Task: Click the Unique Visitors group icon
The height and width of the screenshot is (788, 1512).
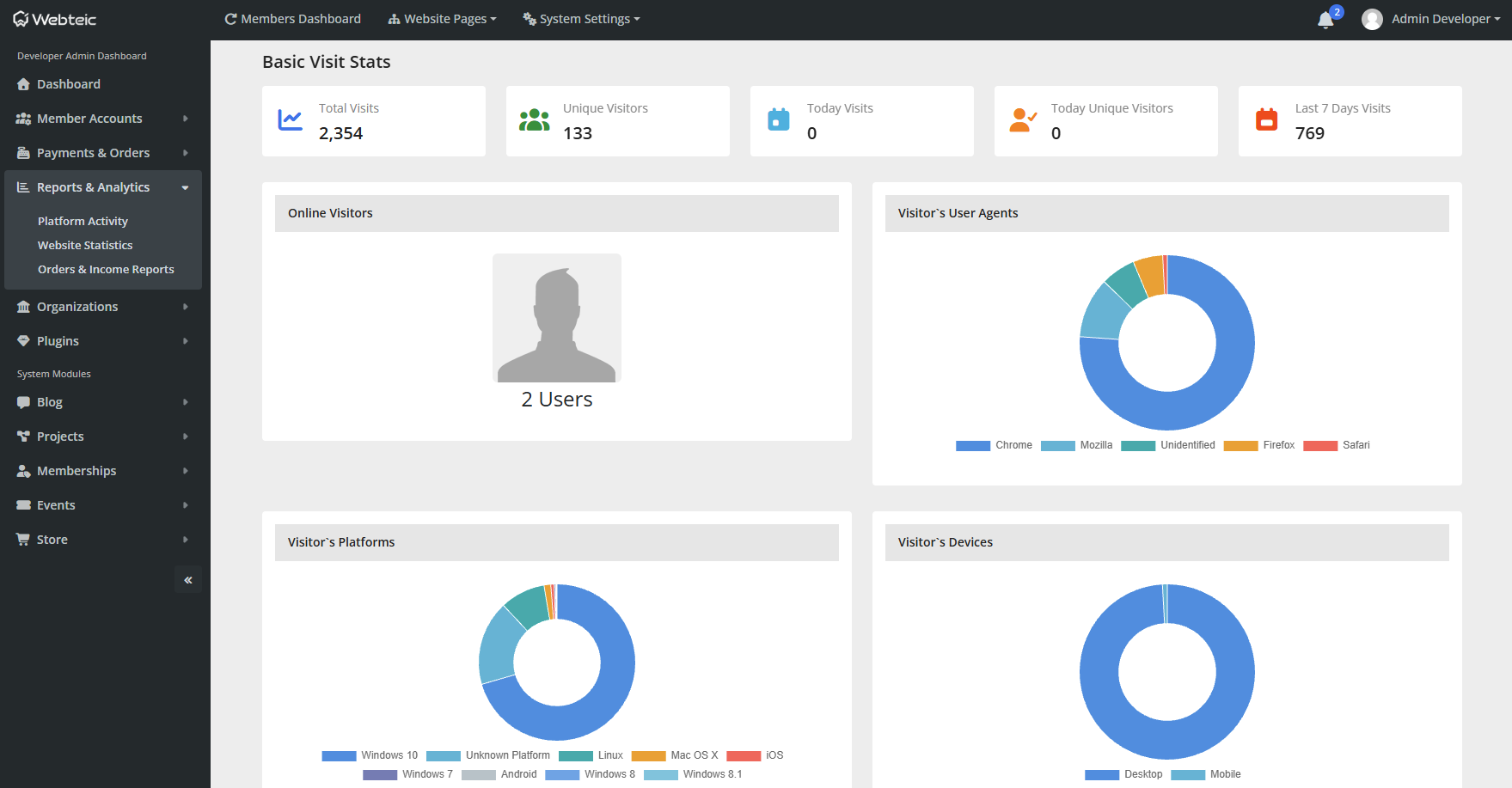Action: point(535,120)
